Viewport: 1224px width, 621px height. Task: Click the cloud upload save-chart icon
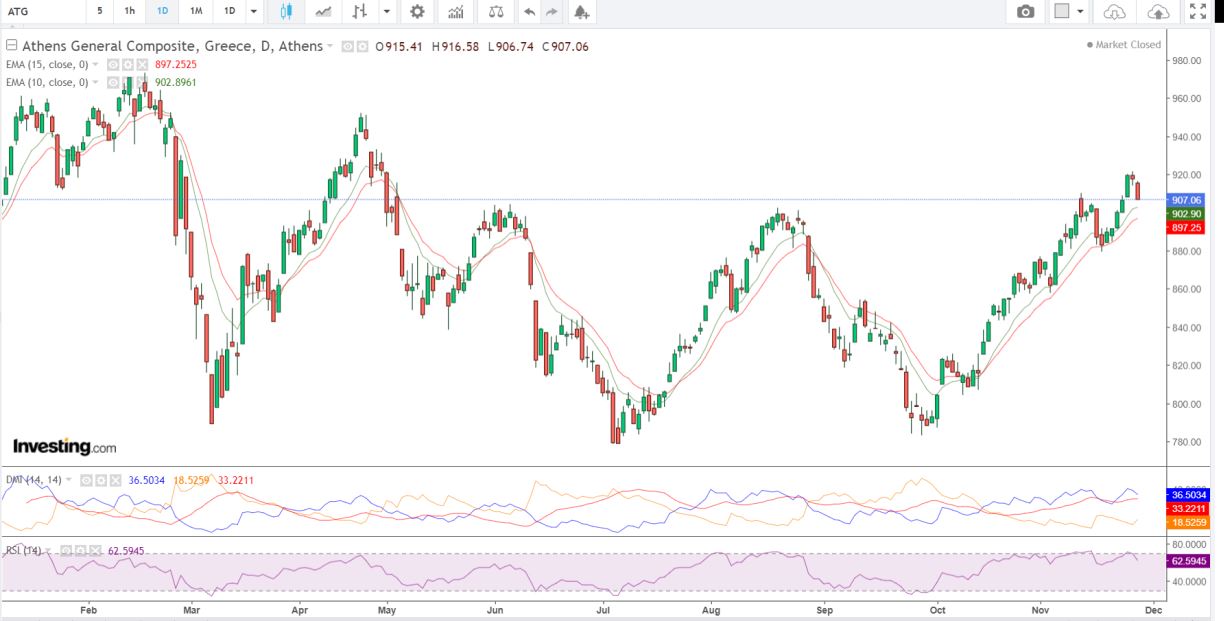pos(1158,12)
